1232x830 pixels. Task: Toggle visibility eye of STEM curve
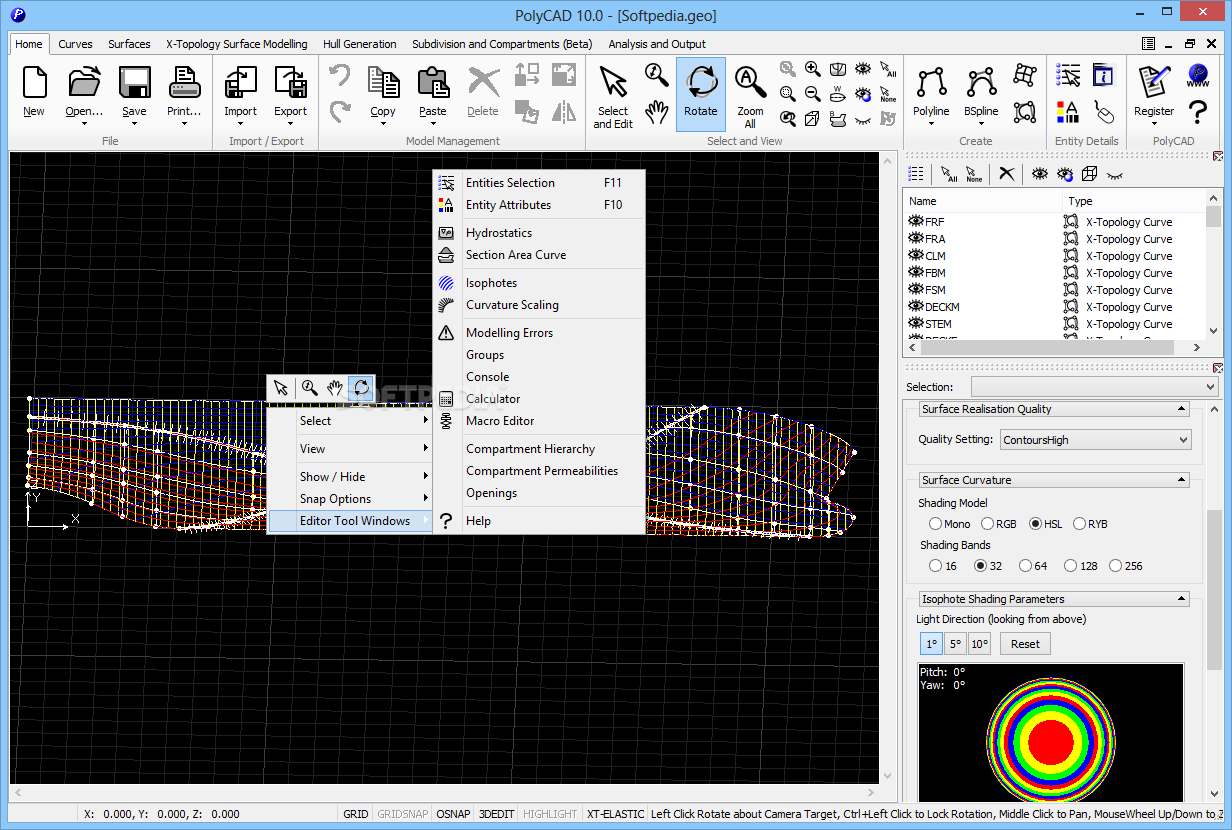pyautogui.click(x=915, y=324)
